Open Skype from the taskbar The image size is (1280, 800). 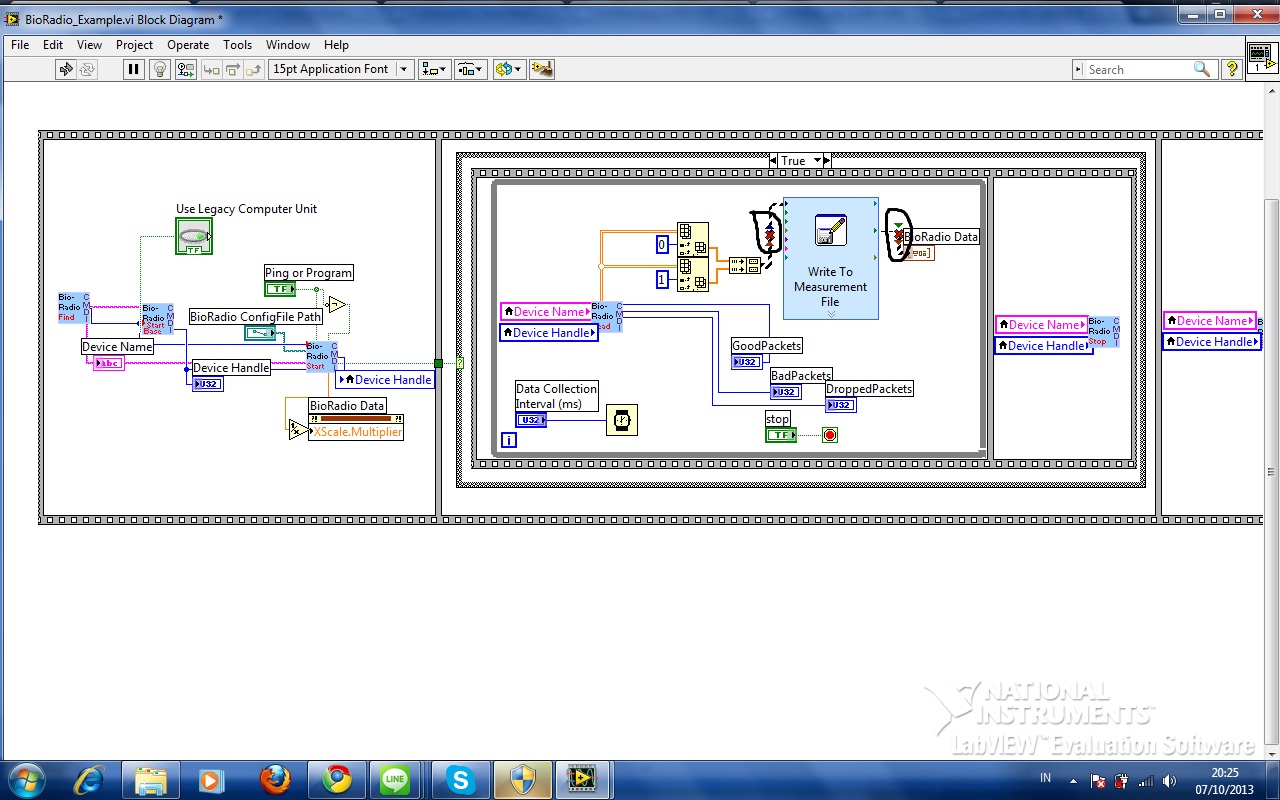[x=460, y=779]
